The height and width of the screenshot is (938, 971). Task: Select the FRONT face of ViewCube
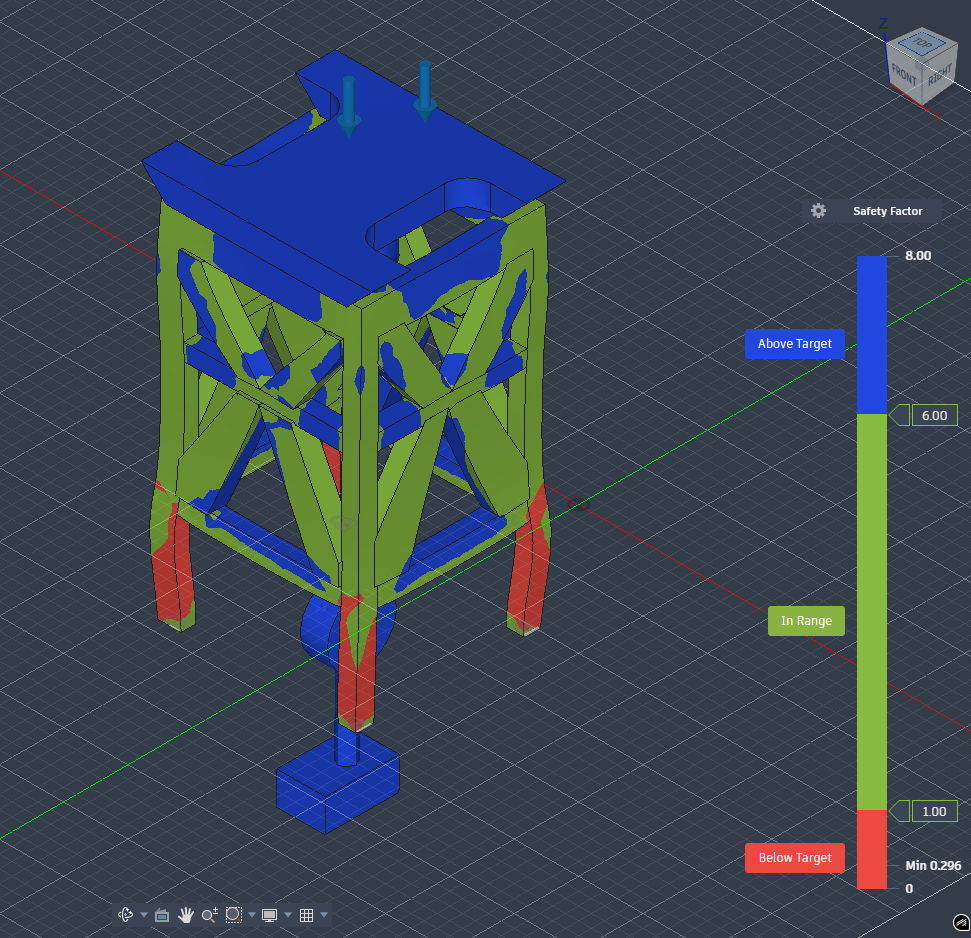point(904,75)
